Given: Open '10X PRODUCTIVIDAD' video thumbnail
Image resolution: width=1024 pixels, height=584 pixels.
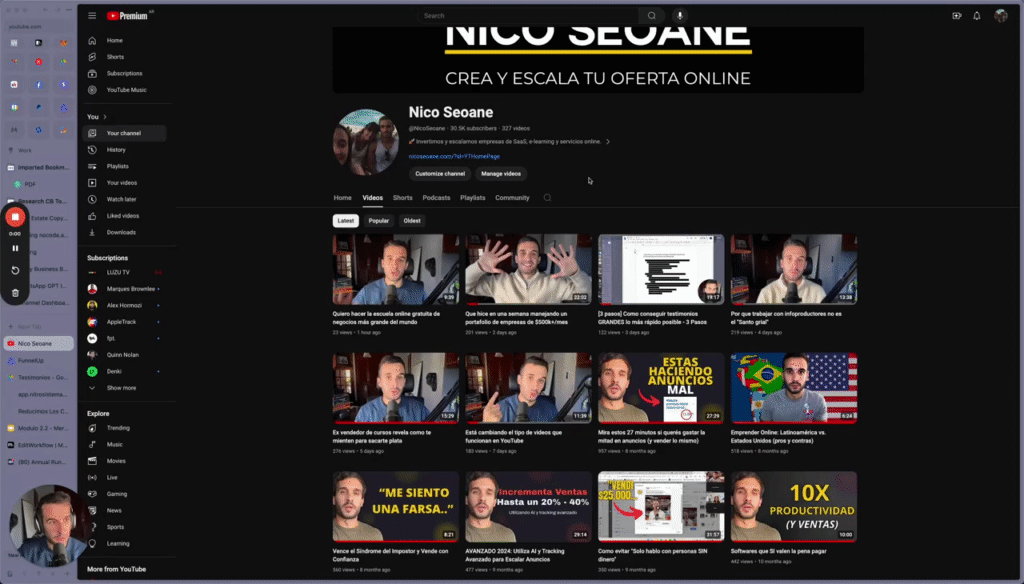Looking at the screenshot, I should (793, 507).
